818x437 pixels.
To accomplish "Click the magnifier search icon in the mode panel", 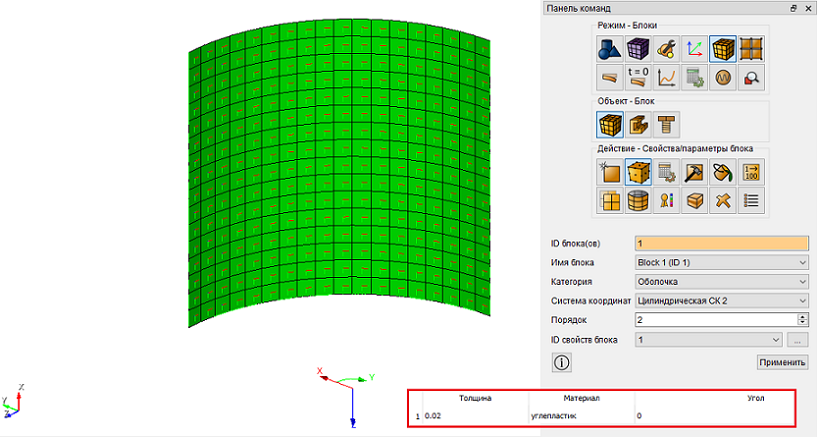I will coord(751,78).
